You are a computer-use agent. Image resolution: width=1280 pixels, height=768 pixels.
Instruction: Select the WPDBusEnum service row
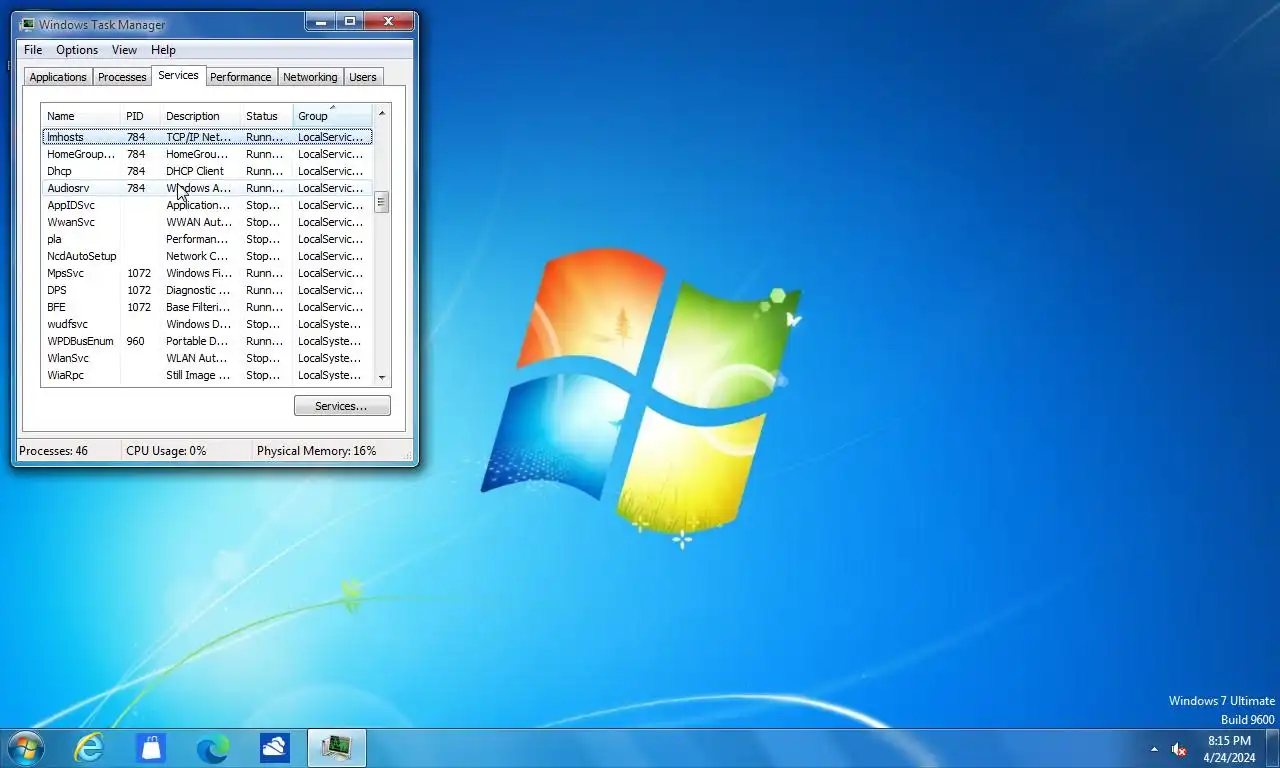coord(207,341)
